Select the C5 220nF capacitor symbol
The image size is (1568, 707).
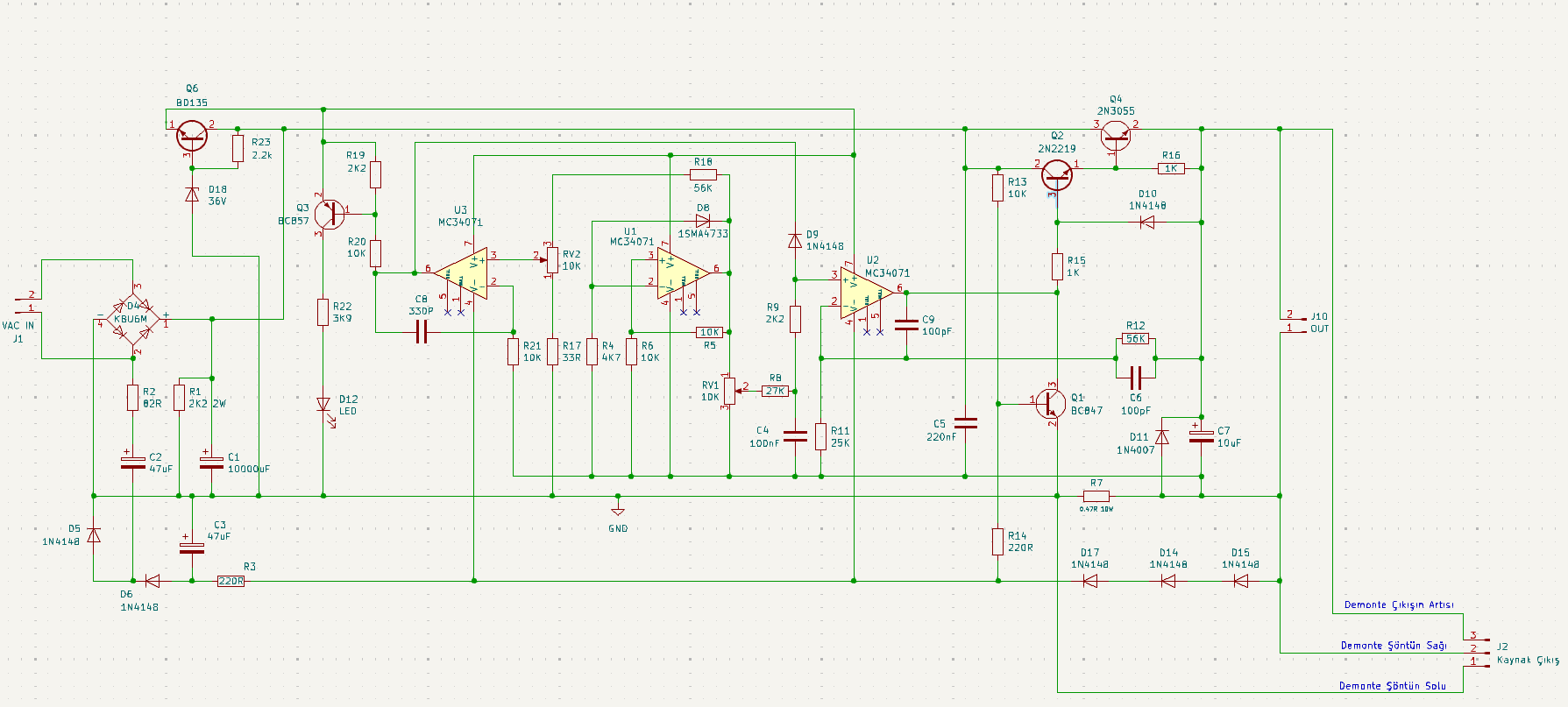[965, 423]
